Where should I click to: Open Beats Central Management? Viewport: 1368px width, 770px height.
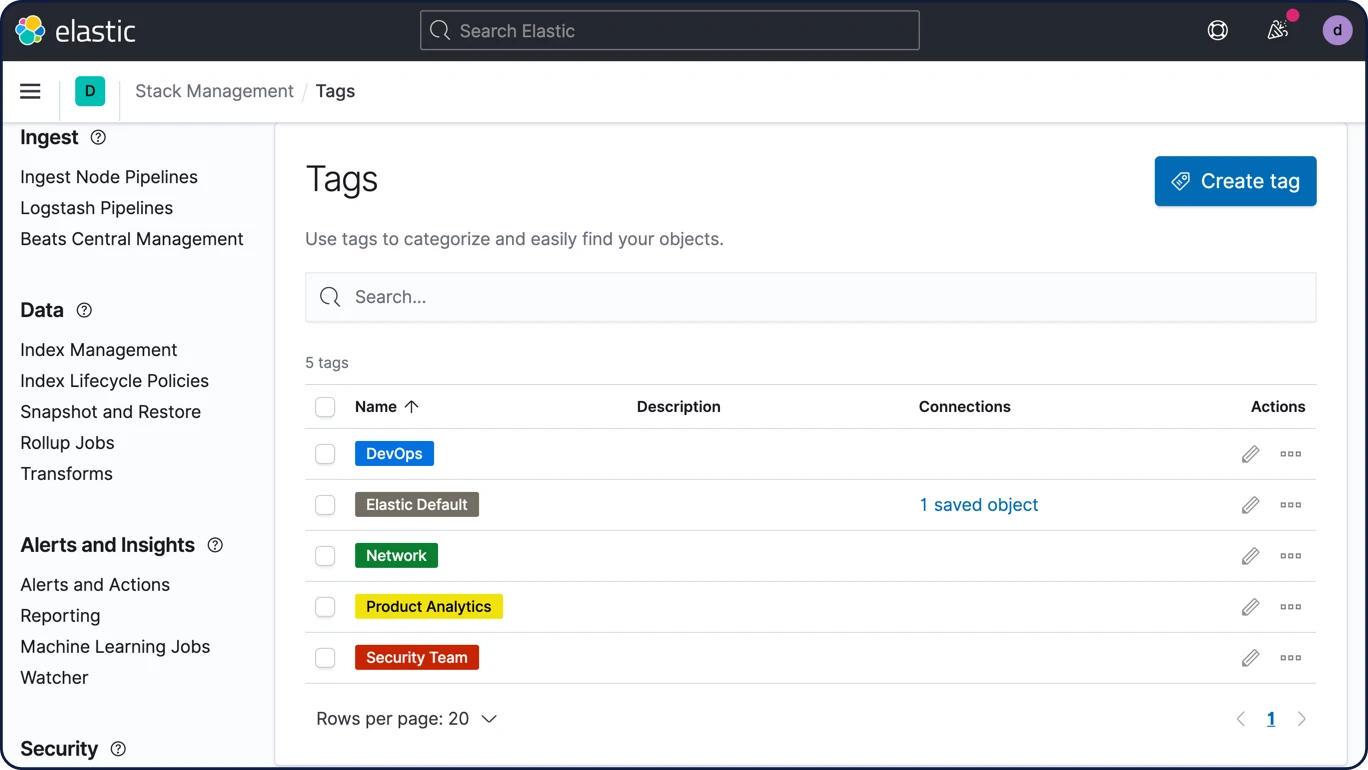(132, 239)
